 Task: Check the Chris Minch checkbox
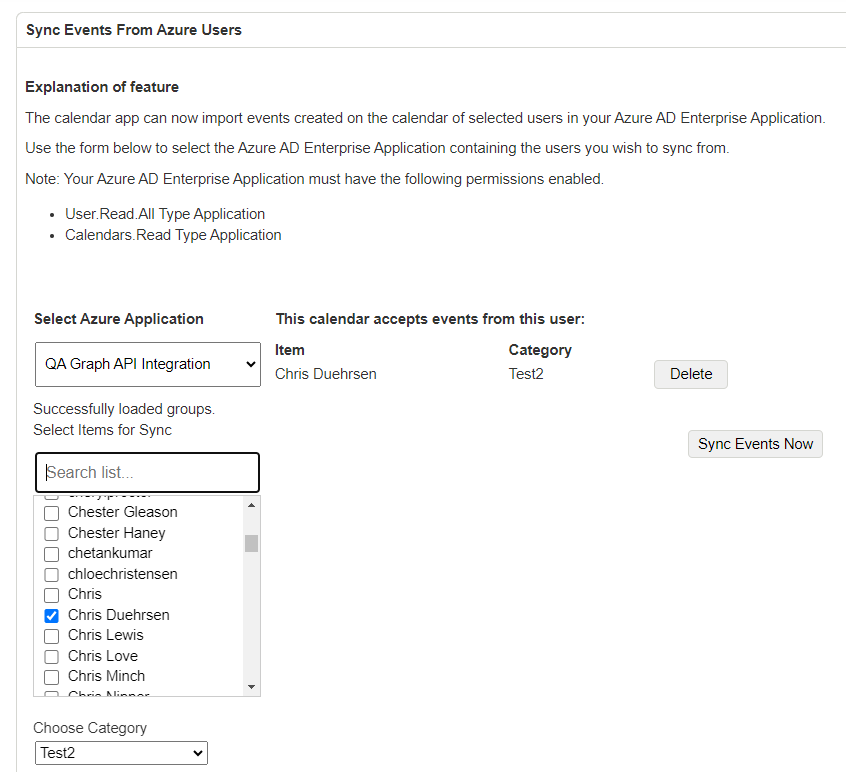coord(51,677)
